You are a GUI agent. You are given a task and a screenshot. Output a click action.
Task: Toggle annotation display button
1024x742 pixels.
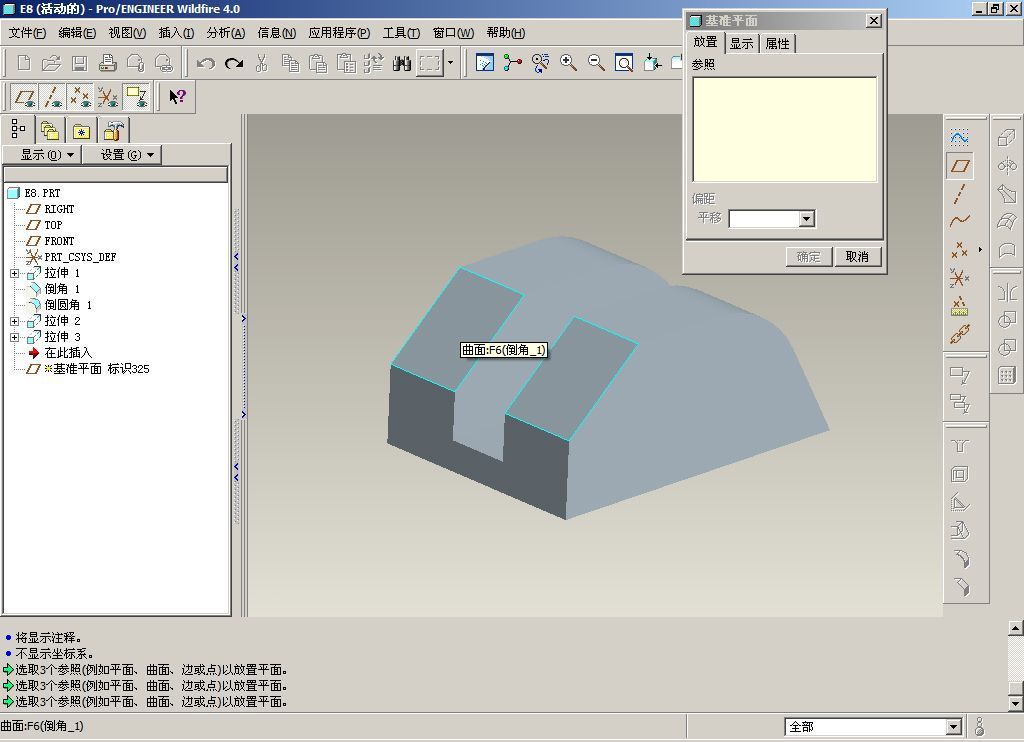tap(136, 97)
